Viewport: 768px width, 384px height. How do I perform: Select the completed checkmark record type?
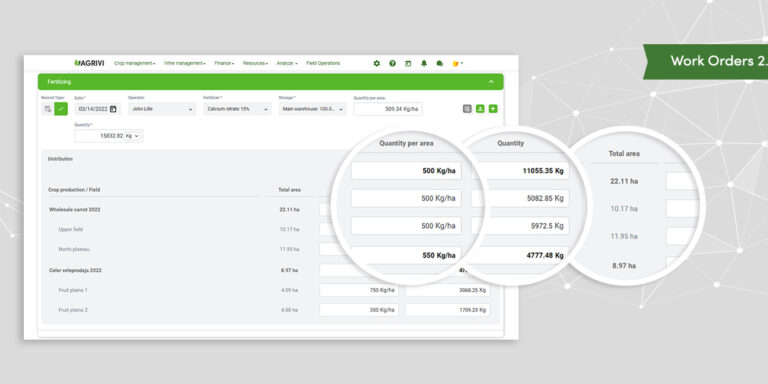(x=61, y=109)
